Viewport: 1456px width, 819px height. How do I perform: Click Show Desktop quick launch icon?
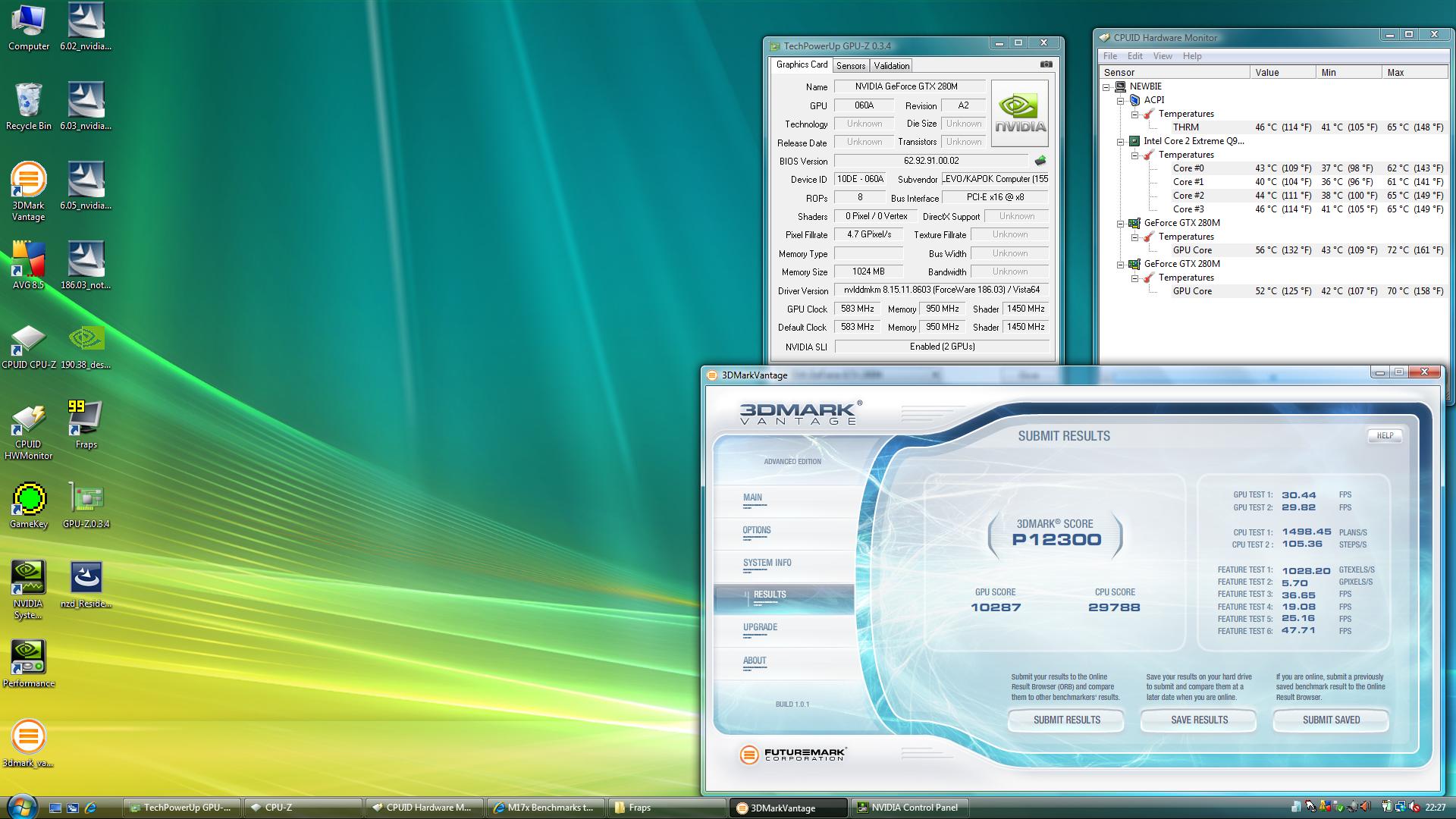(x=55, y=808)
